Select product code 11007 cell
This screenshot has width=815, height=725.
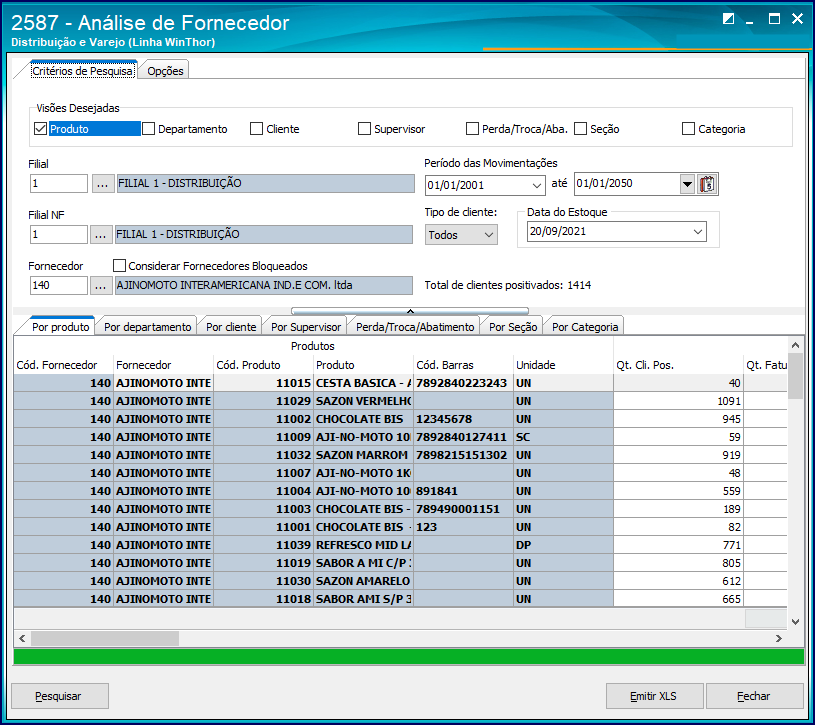click(x=263, y=473)
